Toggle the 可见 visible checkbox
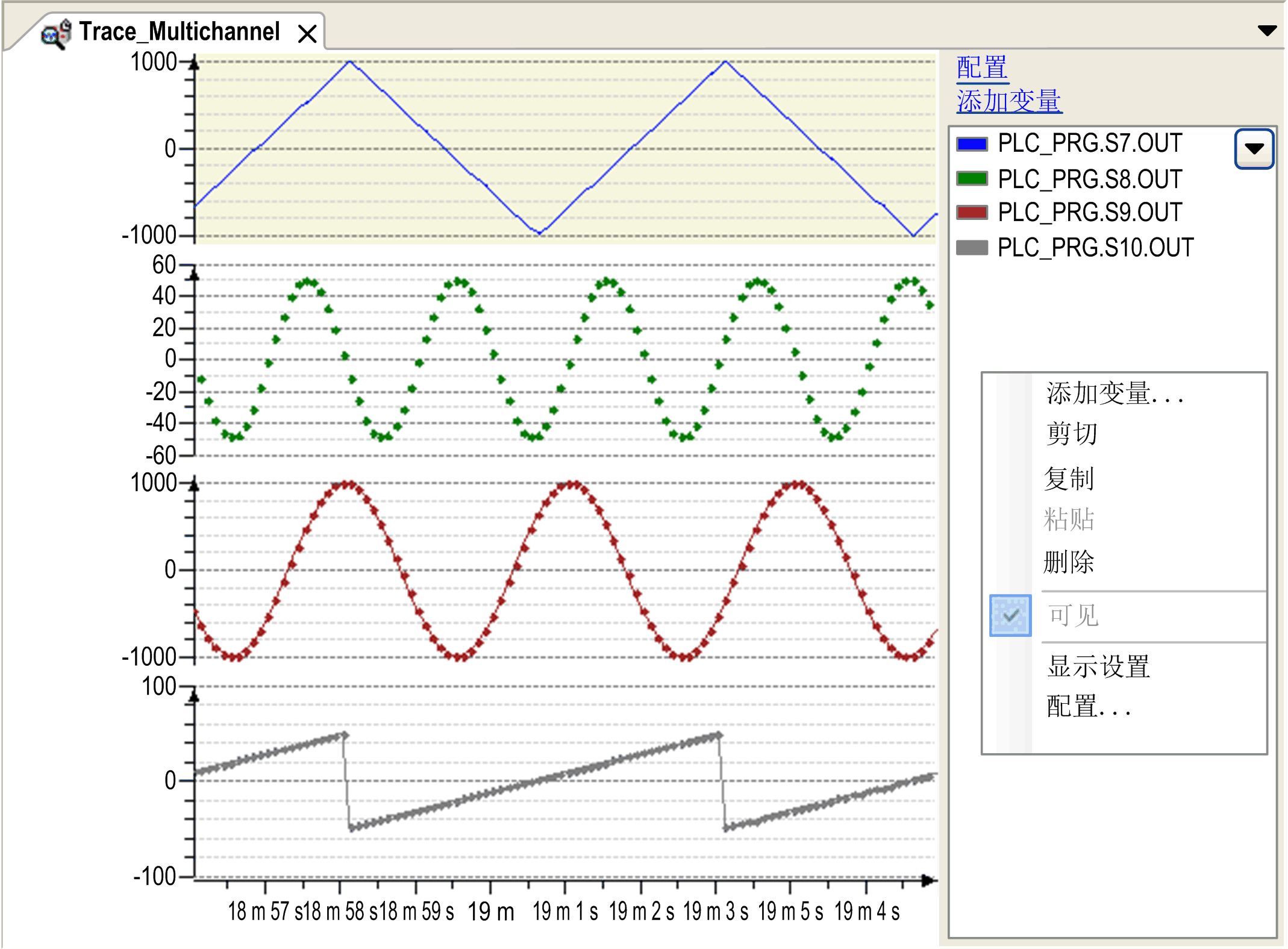 pyautogui.click(x=1010, y=615)
